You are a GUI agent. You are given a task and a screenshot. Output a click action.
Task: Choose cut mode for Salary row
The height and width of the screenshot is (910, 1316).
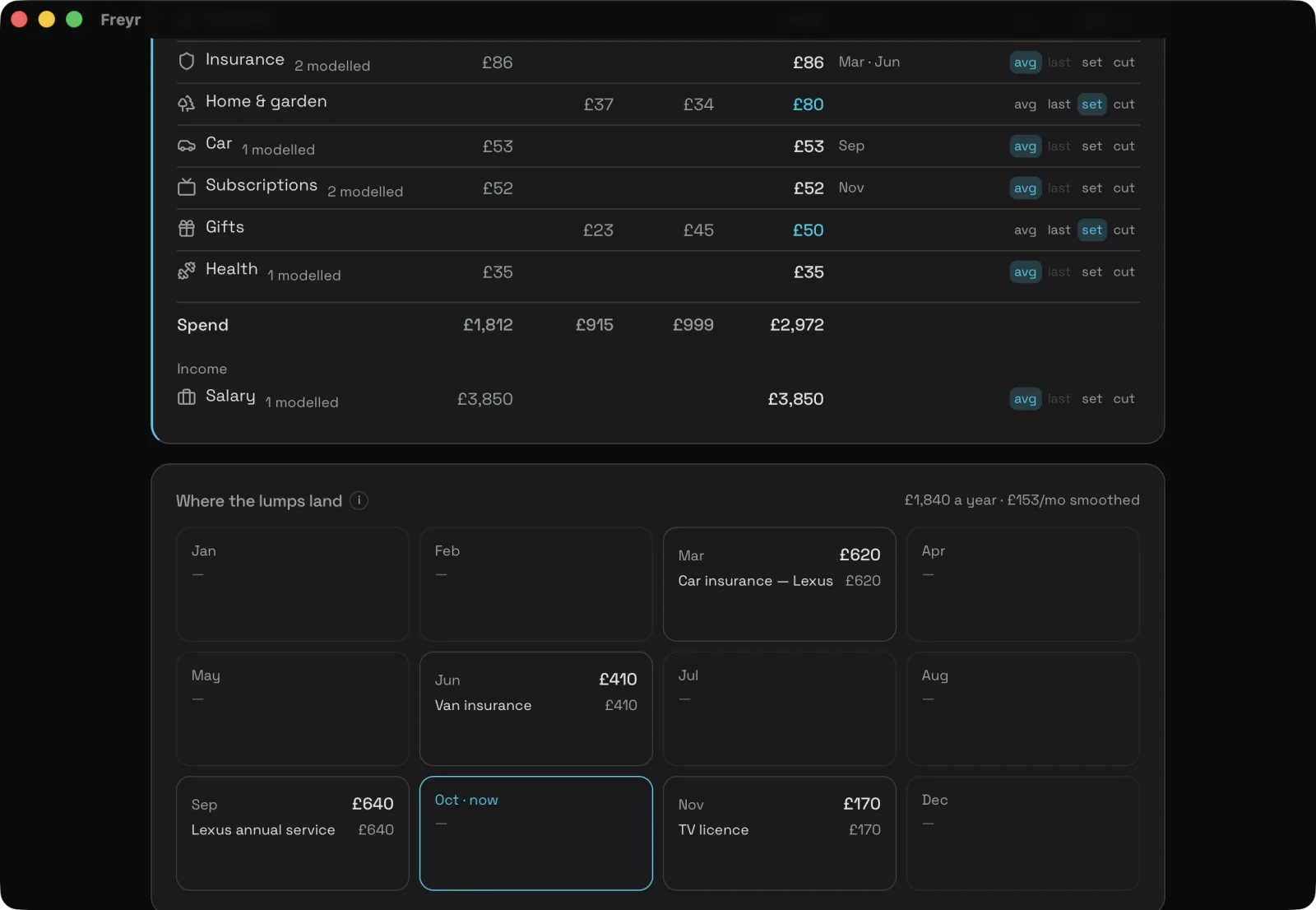(1124, 399)
